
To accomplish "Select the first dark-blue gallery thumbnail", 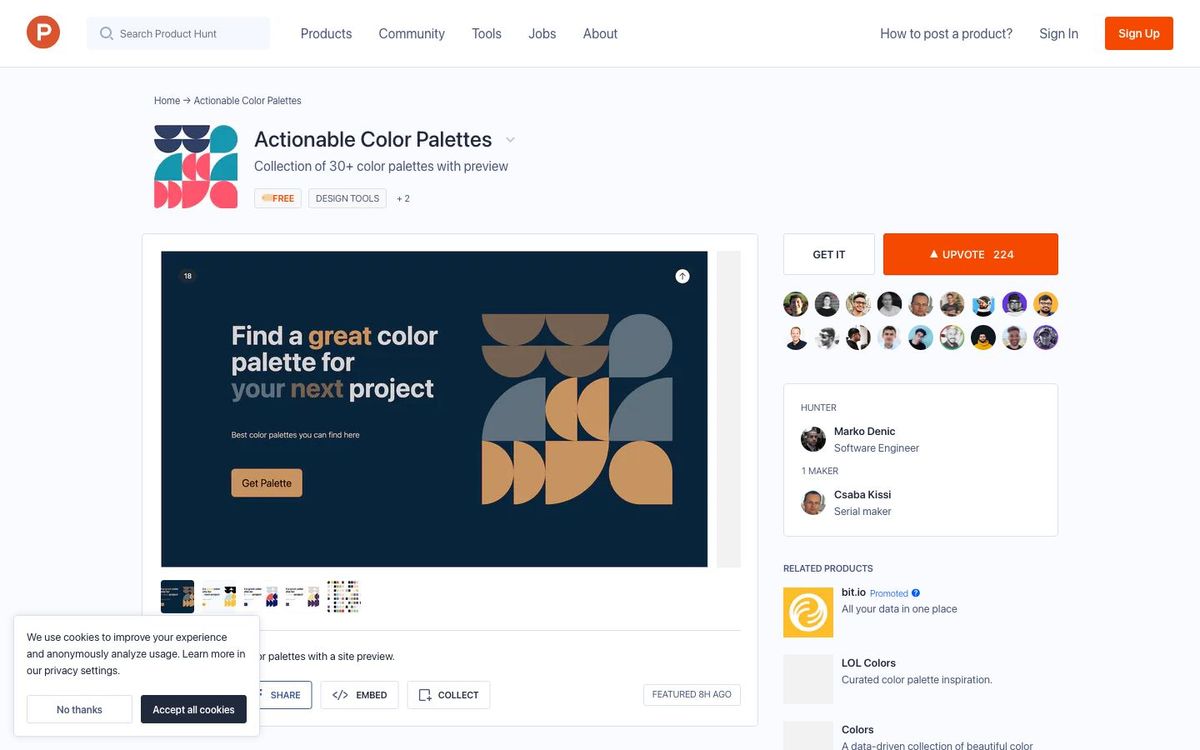I will pyautogui.click(x=177, y=596).
